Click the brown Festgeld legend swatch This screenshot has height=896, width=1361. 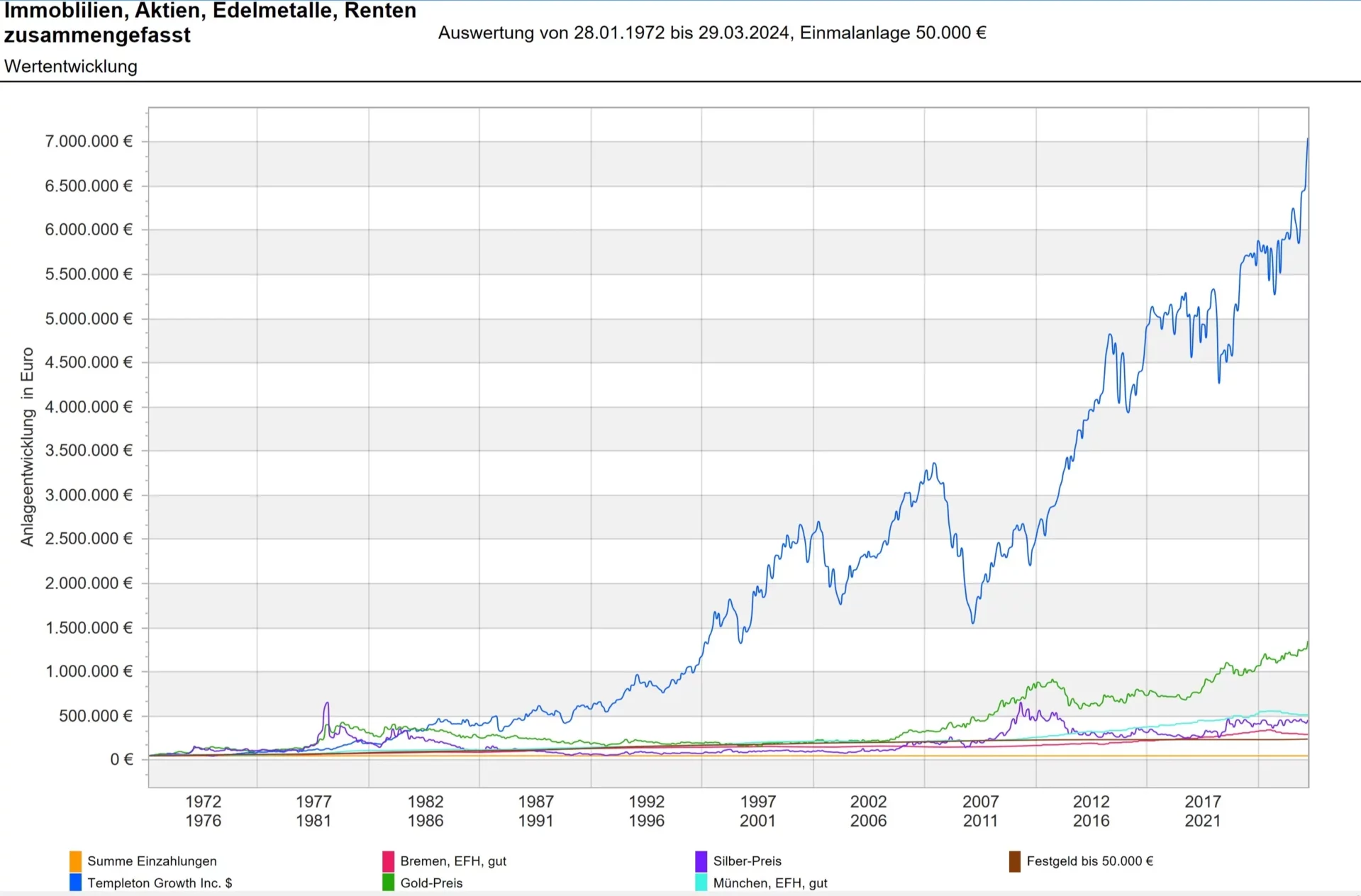[x=1014, y=861]
